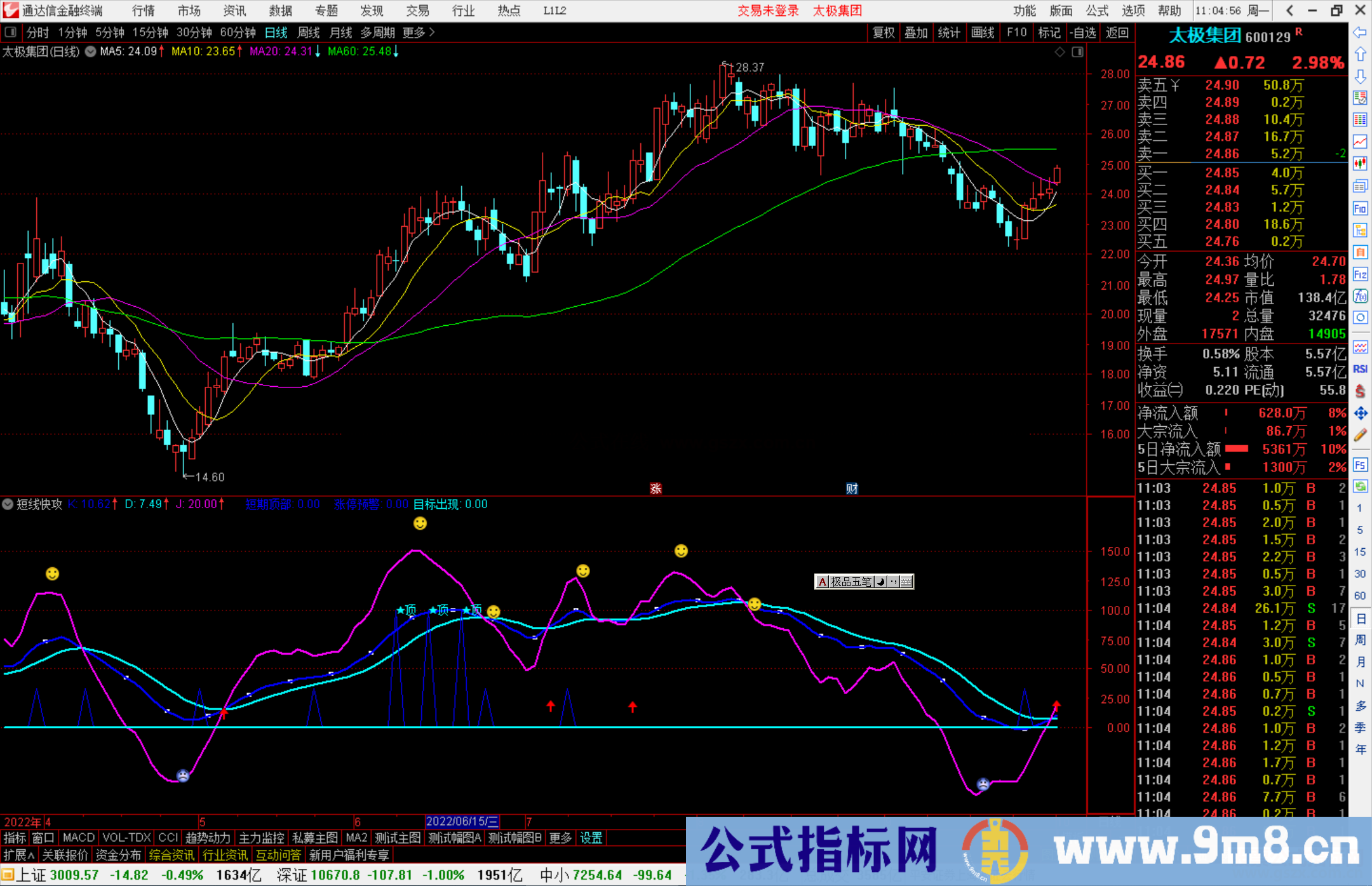Click the 2022/06/15 date label
Viewport: 1372px width, 886px height.
[x=462, y=821]
